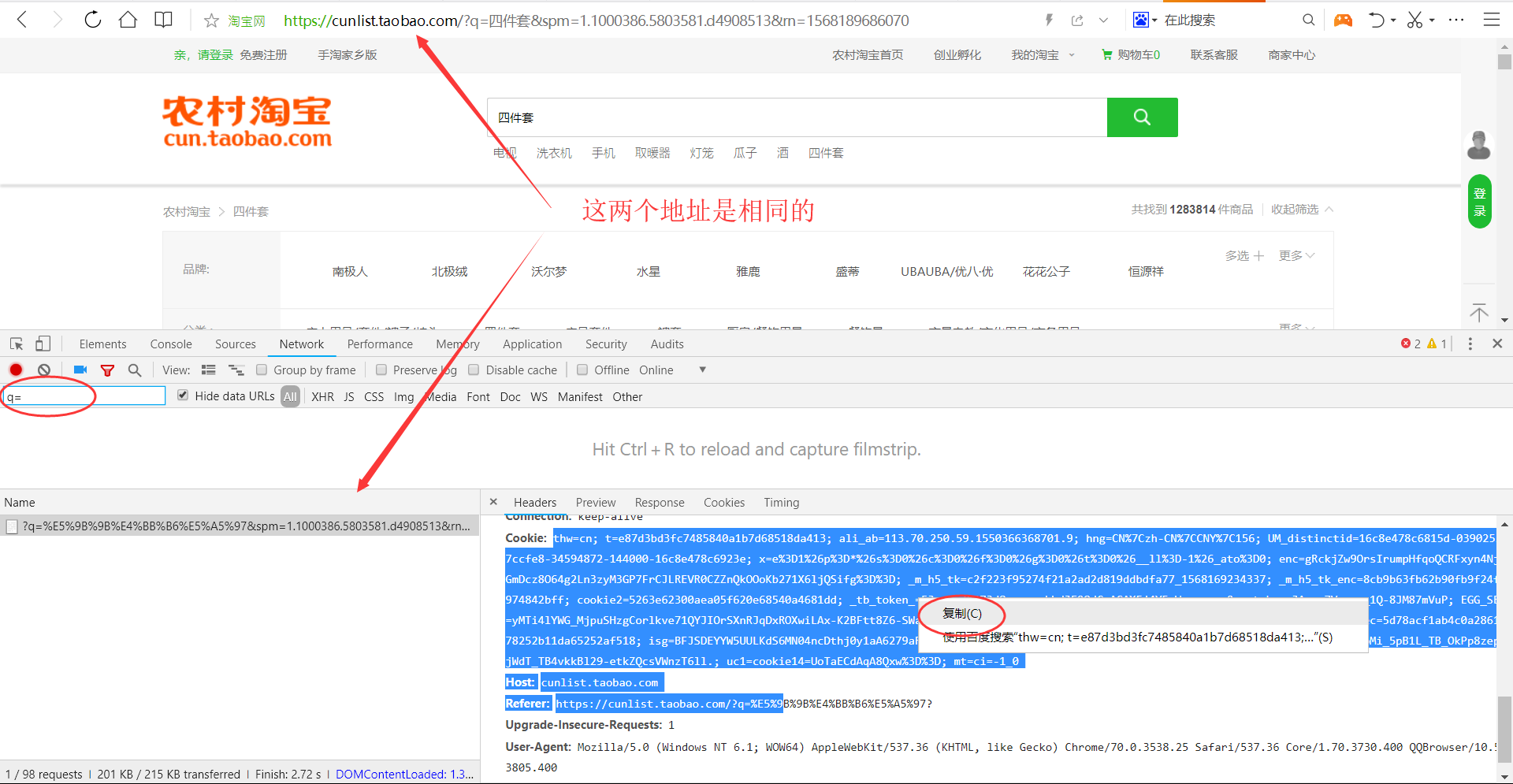Click the clear network log icon
1513x784 pixels.
pos(44,370)
